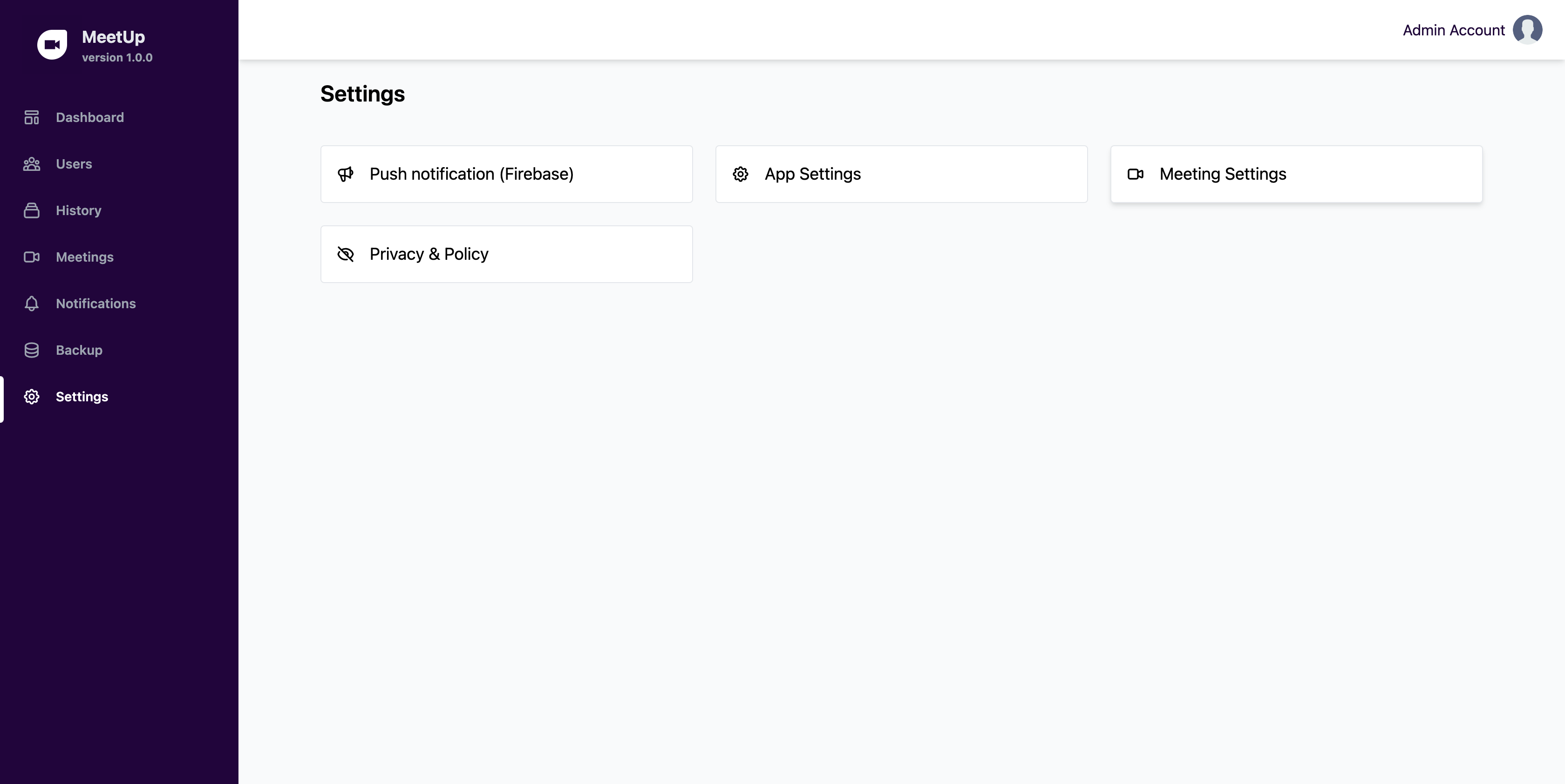Expand the App Settings card options
1565x784 pixels.
[901, 173]
